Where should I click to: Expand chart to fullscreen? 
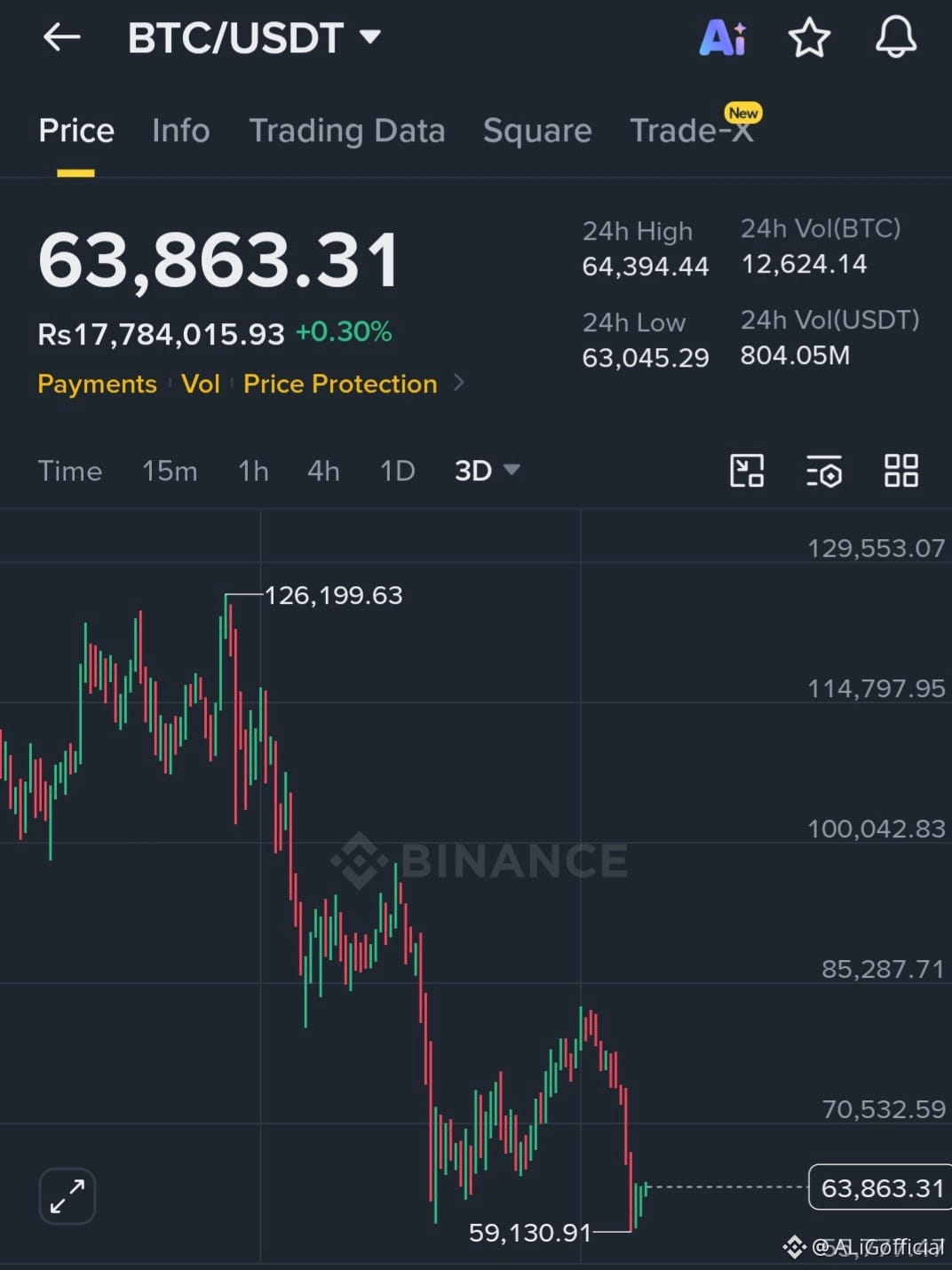tap(67, 1195)
